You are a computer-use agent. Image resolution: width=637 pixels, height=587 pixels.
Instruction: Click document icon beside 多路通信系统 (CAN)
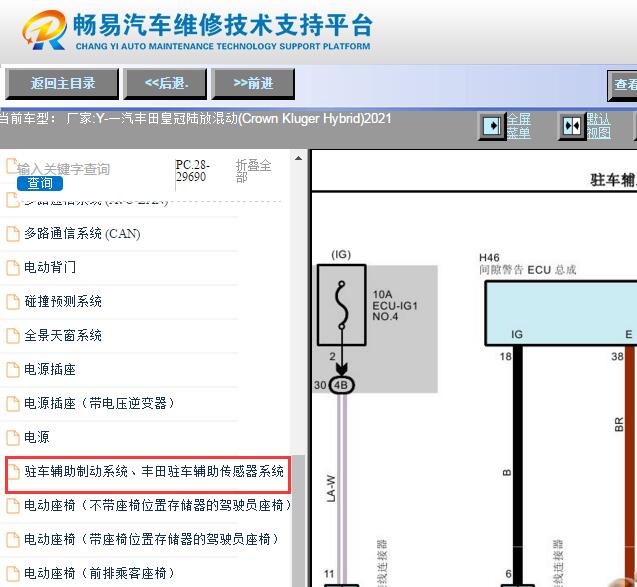pos(13,234)
